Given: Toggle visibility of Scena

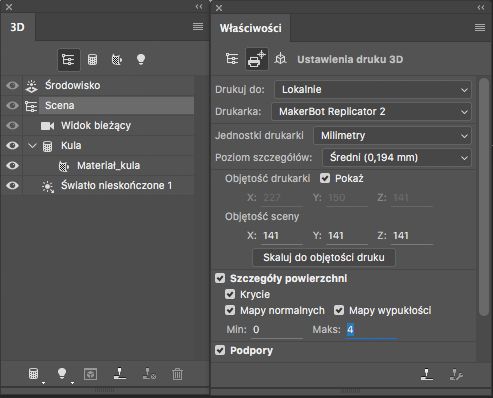Looking at the screenshot, I should 13,106.
